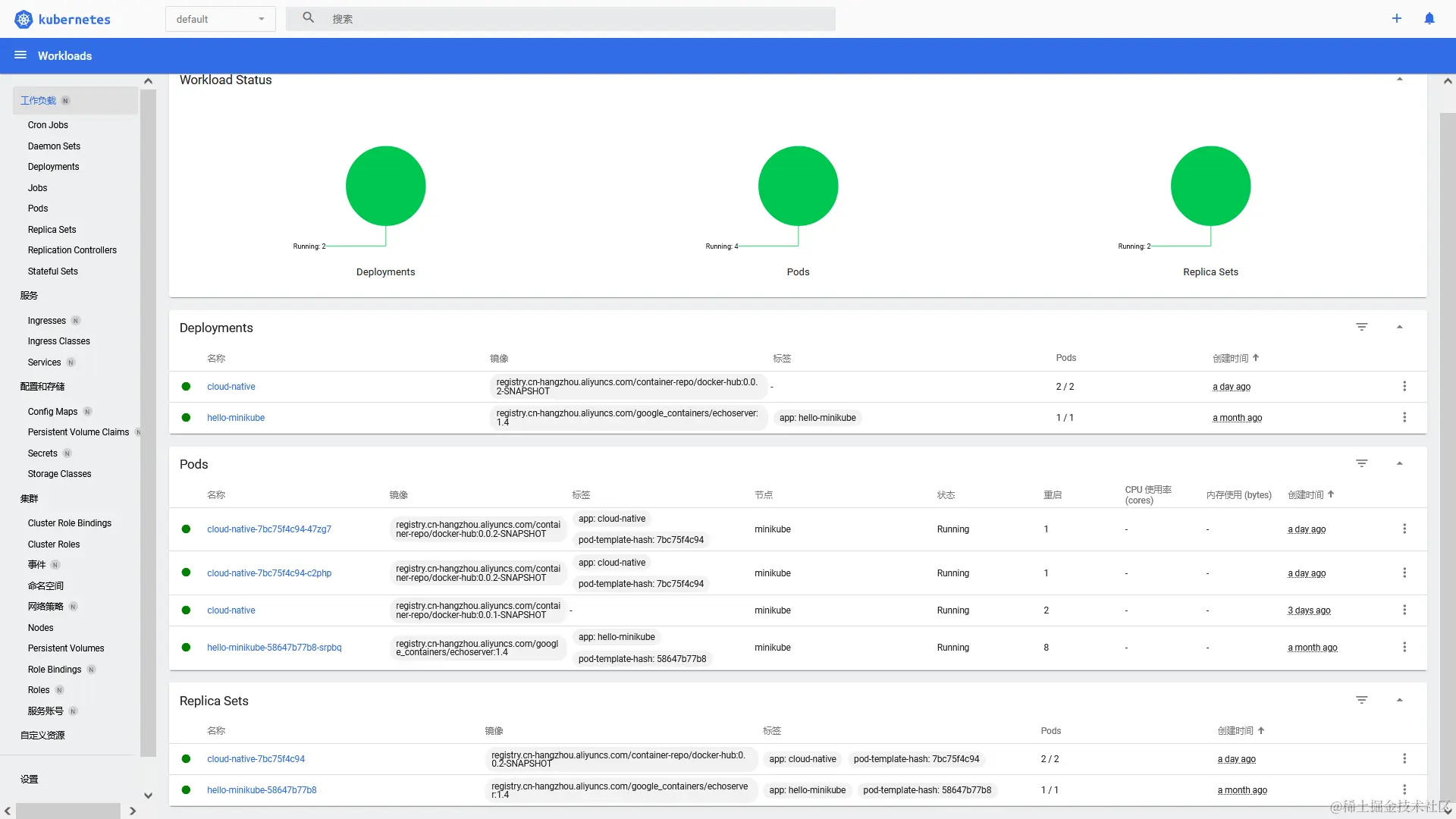Click status icon of replica set cloud-native-7bc75f4c94
Image resolution: width=1456 pixels, height=819 pixels.
(186, 759)
